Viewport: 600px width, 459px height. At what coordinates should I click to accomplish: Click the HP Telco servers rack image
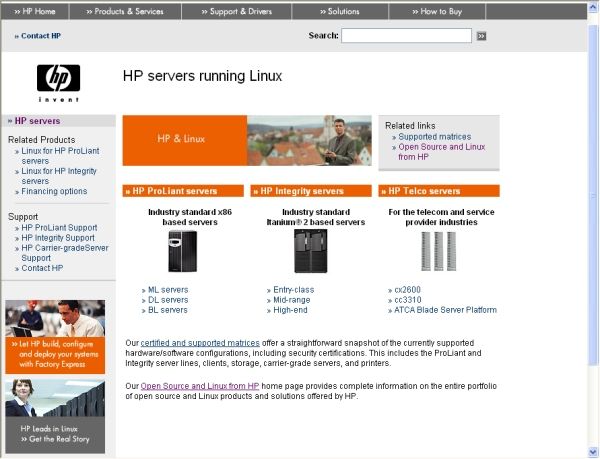(x=439, y=251)
